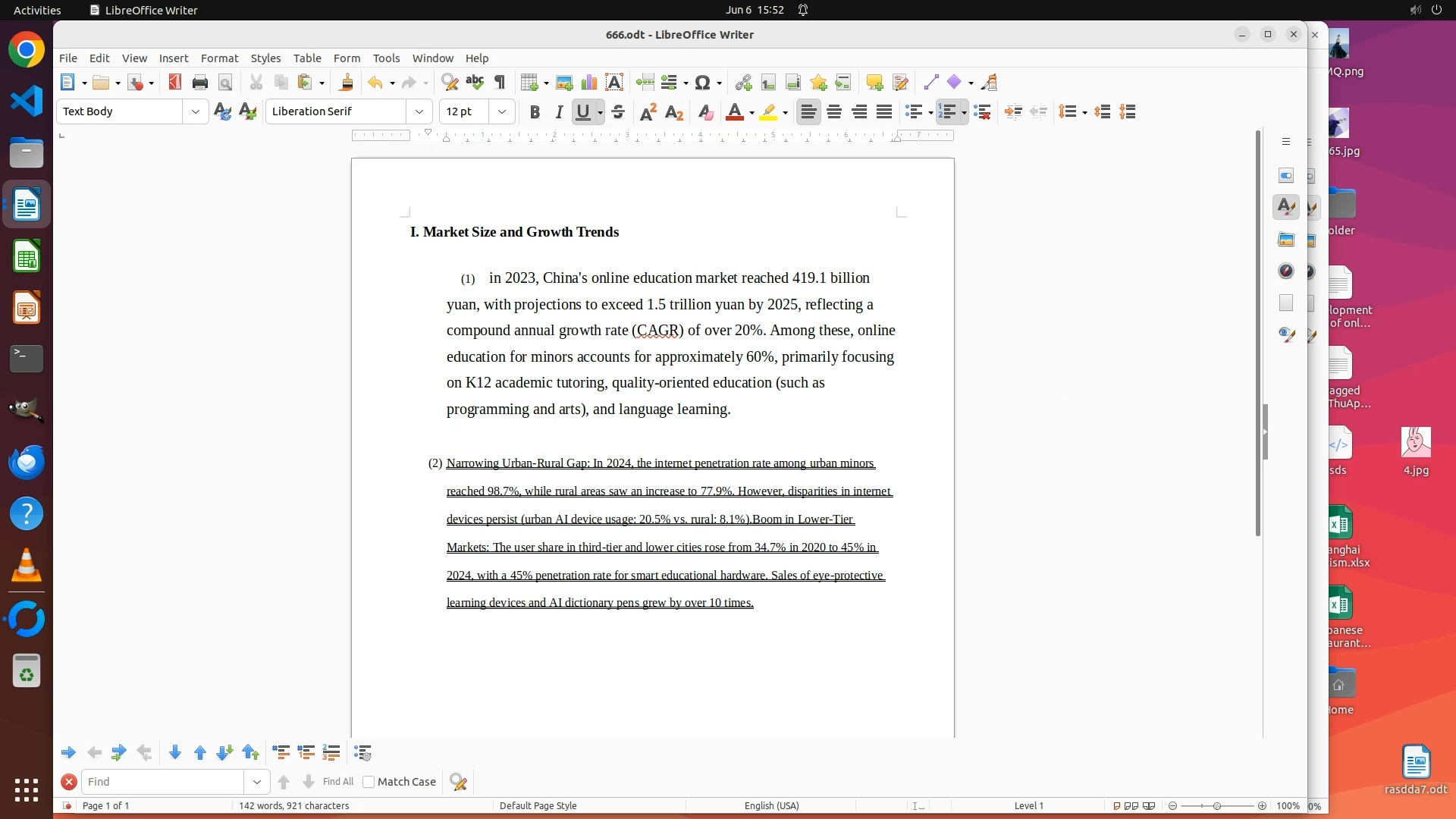Click the Insert Chart icon
This screenshot has height=819, width=1456.
(x=589, y=83)
